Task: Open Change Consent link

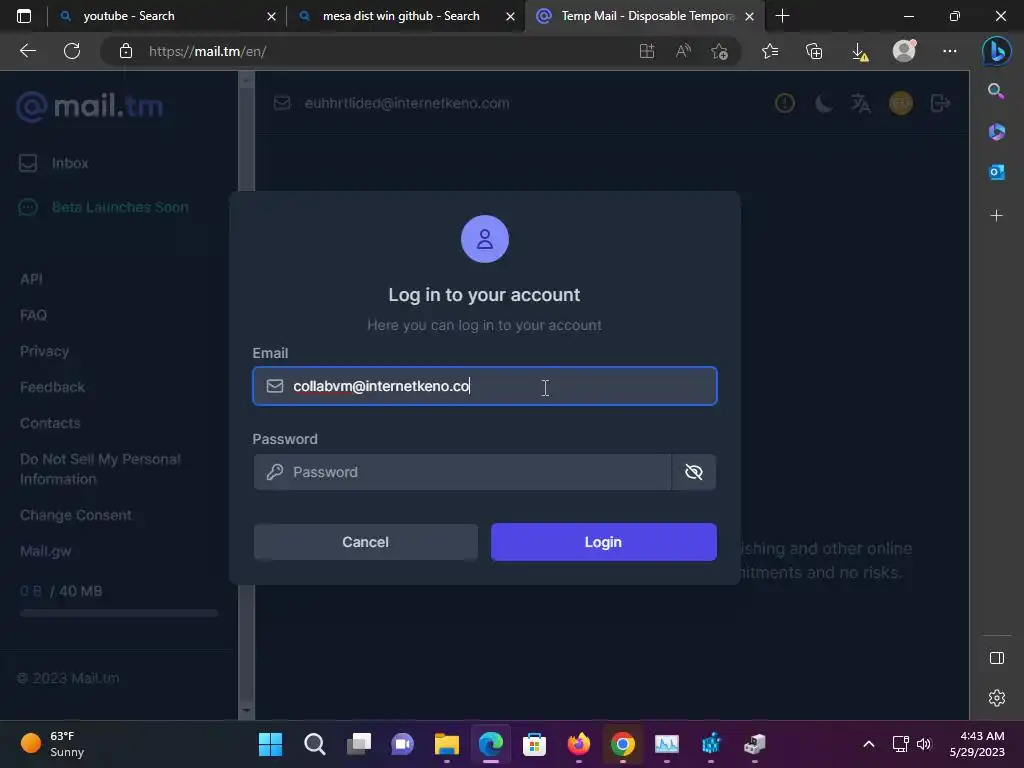Action: (x=76, y=515)
